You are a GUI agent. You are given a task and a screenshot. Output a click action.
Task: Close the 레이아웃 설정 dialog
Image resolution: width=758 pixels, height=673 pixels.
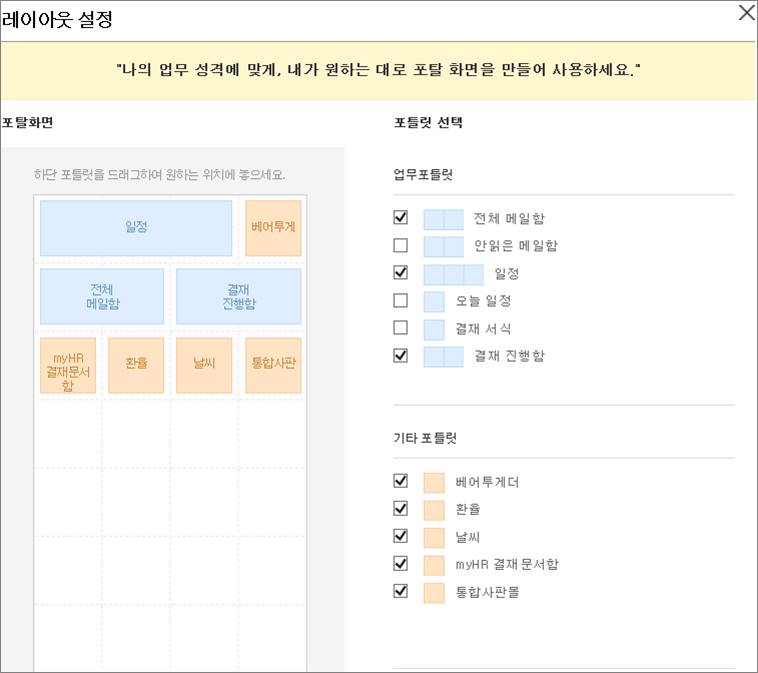pyautogui.click(x=746, y=13)
